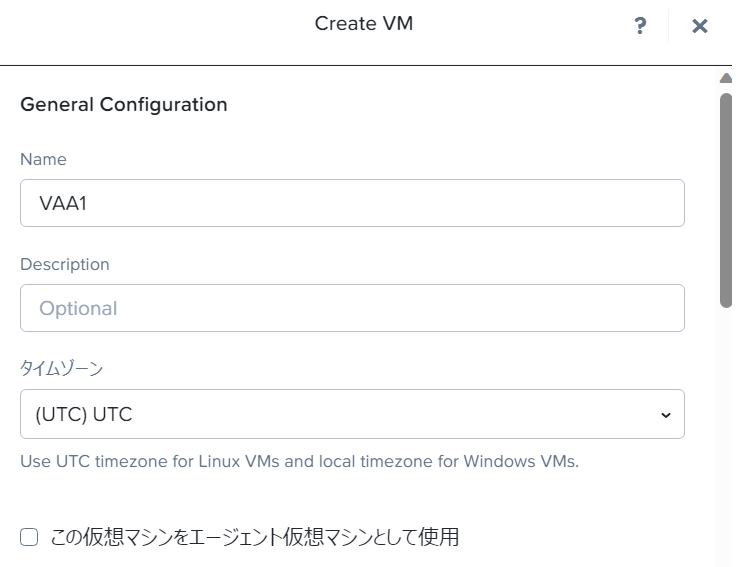Click the VAA1 text in Name
The height and width of the screenshot is (567, 752).
(x=64, y=203)
